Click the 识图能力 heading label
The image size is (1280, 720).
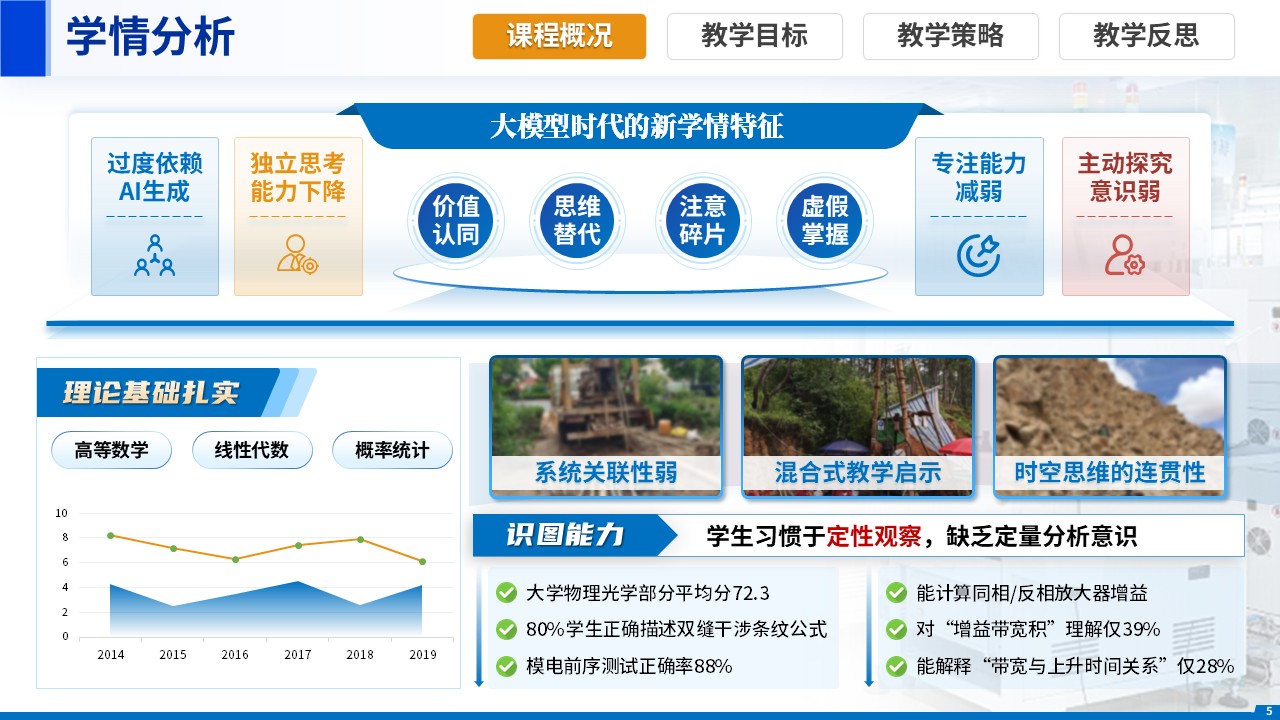[x=565, y=535]
